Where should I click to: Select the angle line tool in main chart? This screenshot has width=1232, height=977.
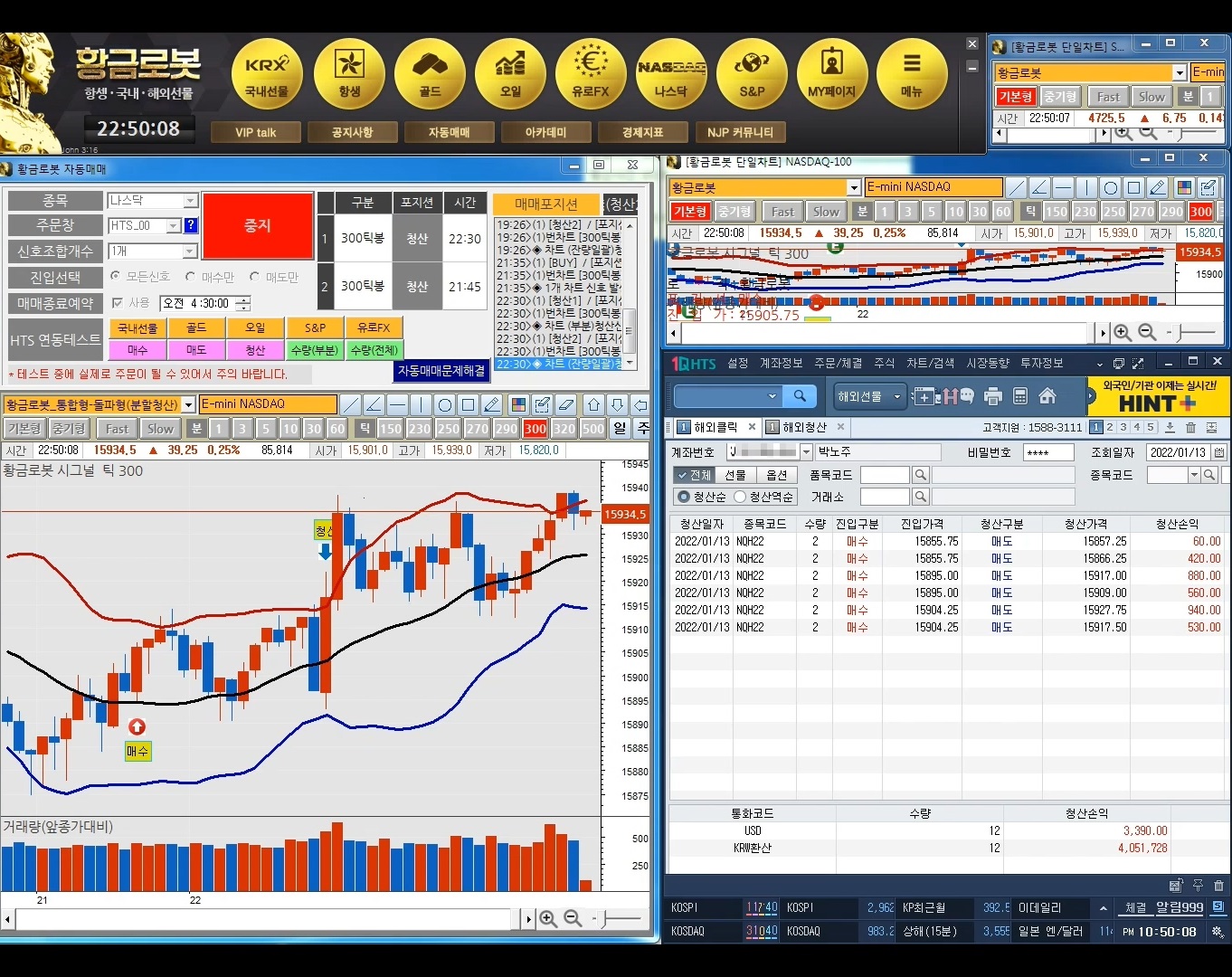point(374,404)
